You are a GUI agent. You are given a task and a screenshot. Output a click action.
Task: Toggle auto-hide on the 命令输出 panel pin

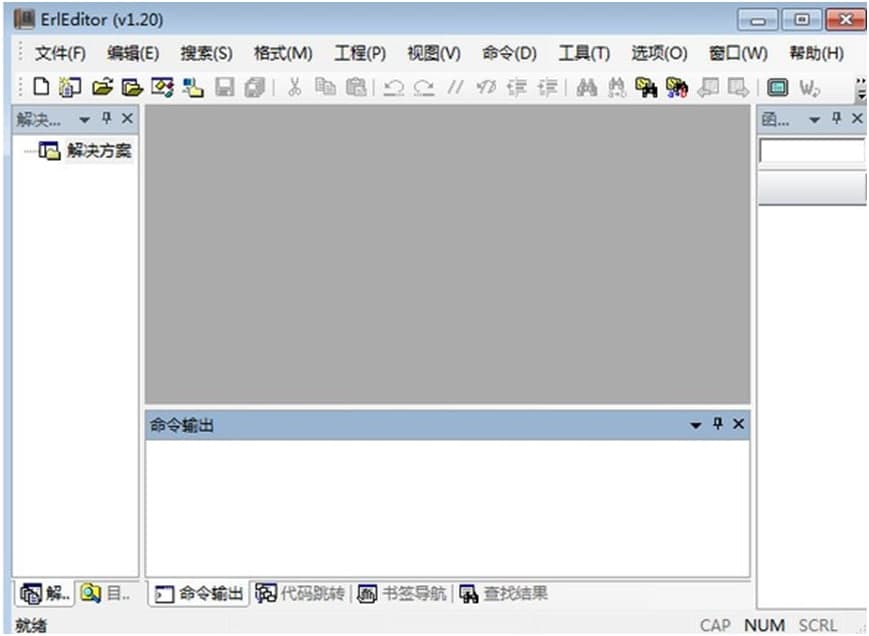point(720,424)
